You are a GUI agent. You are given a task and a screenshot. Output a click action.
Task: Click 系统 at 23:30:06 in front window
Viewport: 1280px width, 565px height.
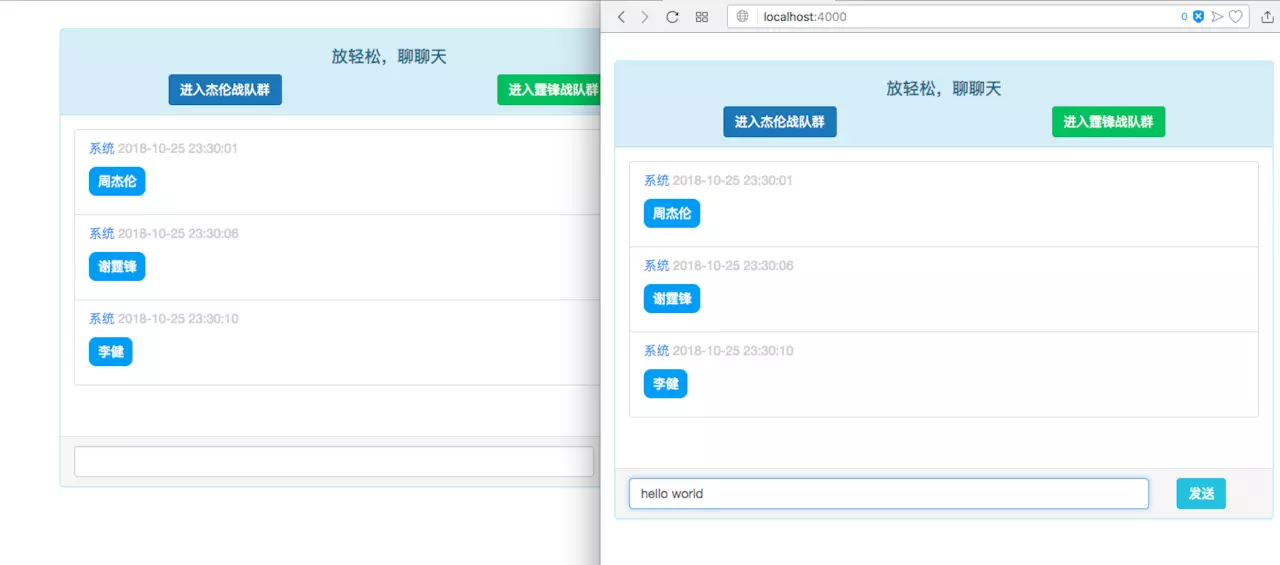tap(657, 266)
